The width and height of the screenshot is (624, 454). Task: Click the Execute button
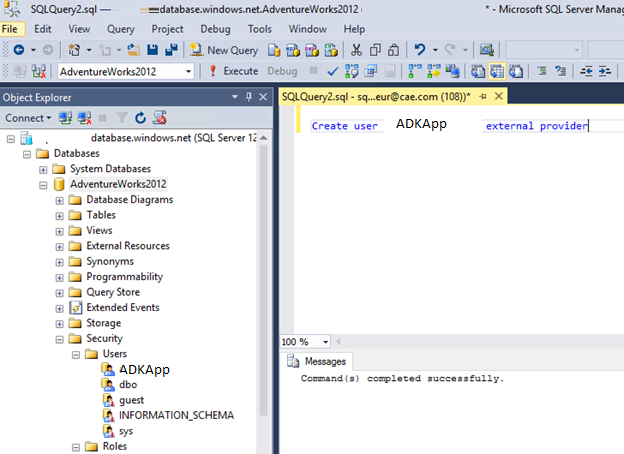tap(234, 71)
